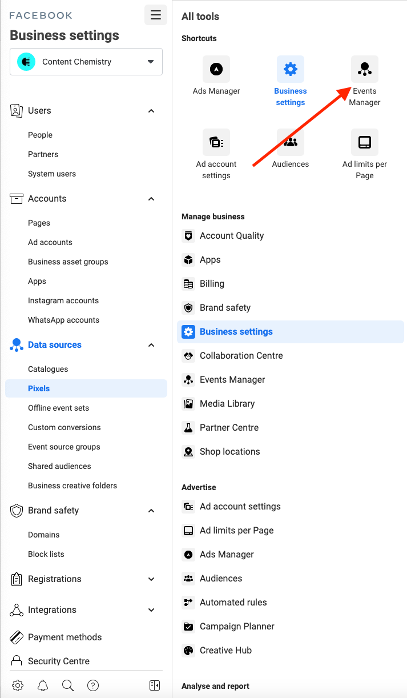Open Ad limits per Page shortcut
Screen dimensions: 407x698
[x=364, y=142]
